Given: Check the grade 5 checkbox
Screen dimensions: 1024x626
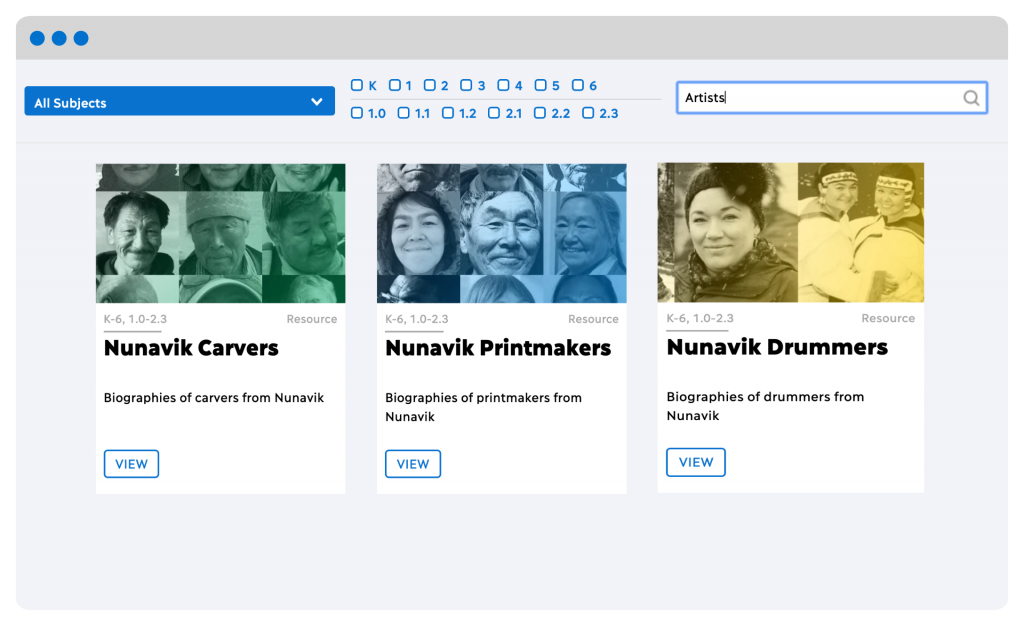Looking at the screenshot, I should (x=540, y=86).
